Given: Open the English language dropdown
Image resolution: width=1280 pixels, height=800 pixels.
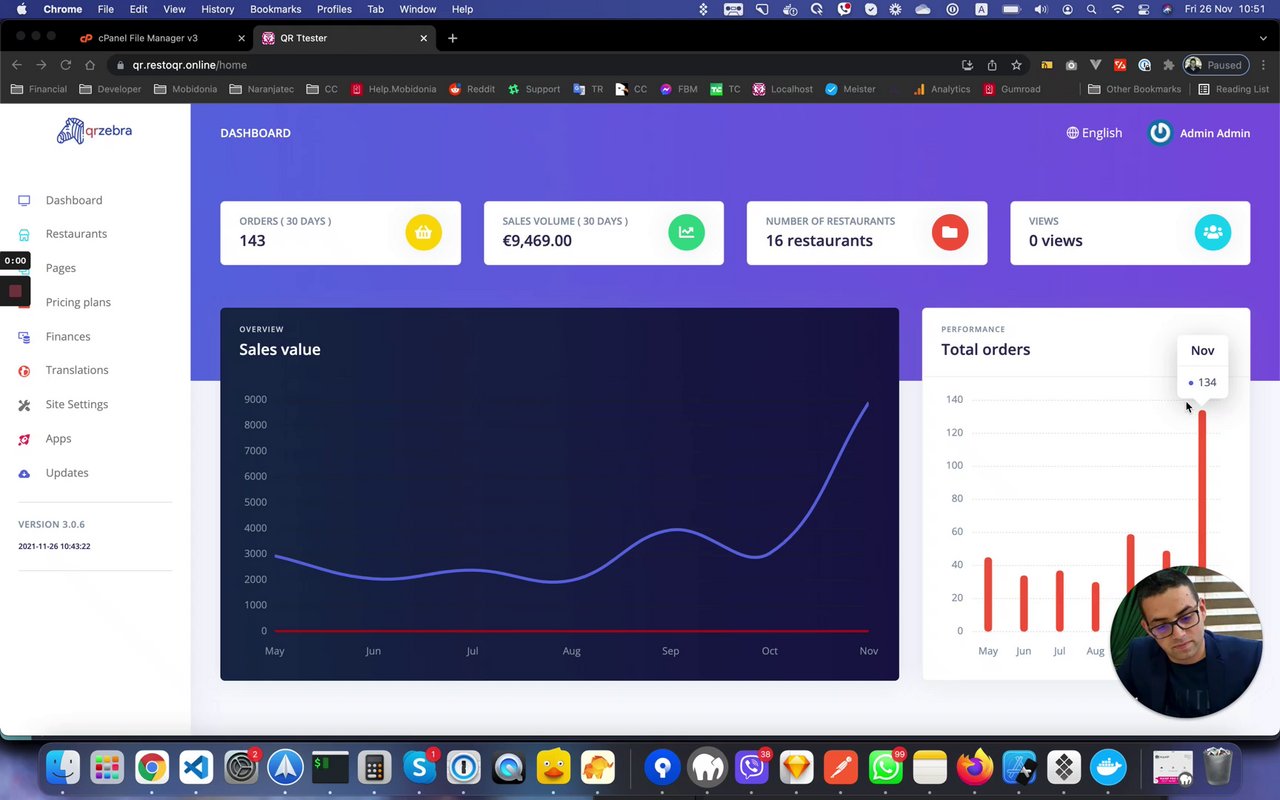Looking at the screenshot, I should point(1094,133).
